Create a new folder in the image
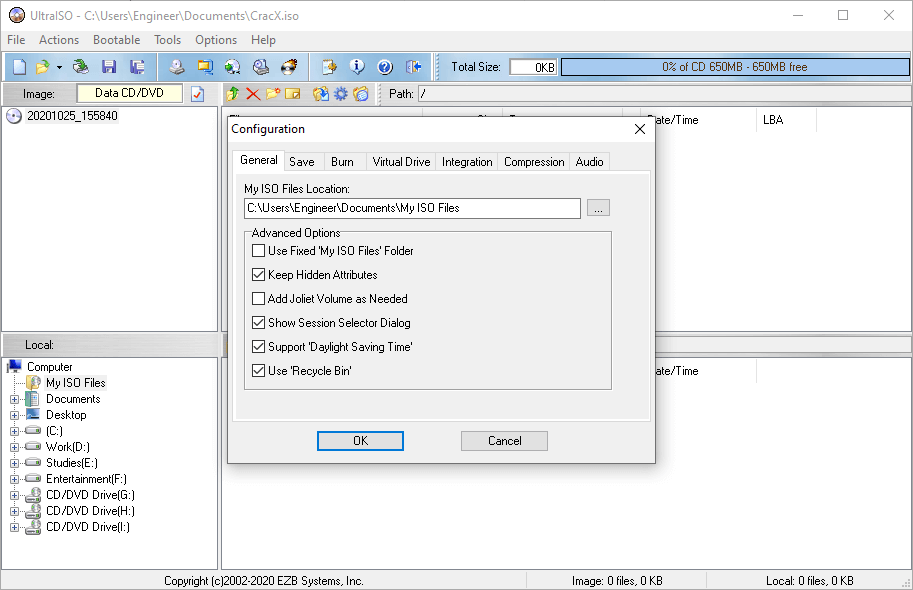913x590 pixels. click(x=271, y=93)
